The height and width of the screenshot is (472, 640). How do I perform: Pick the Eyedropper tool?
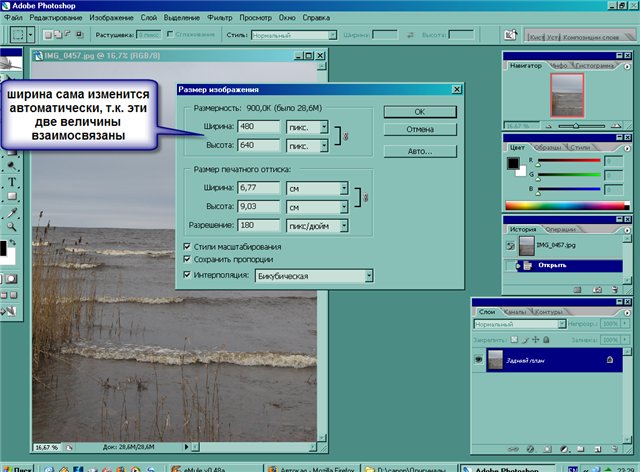click(x=10, y=213)
